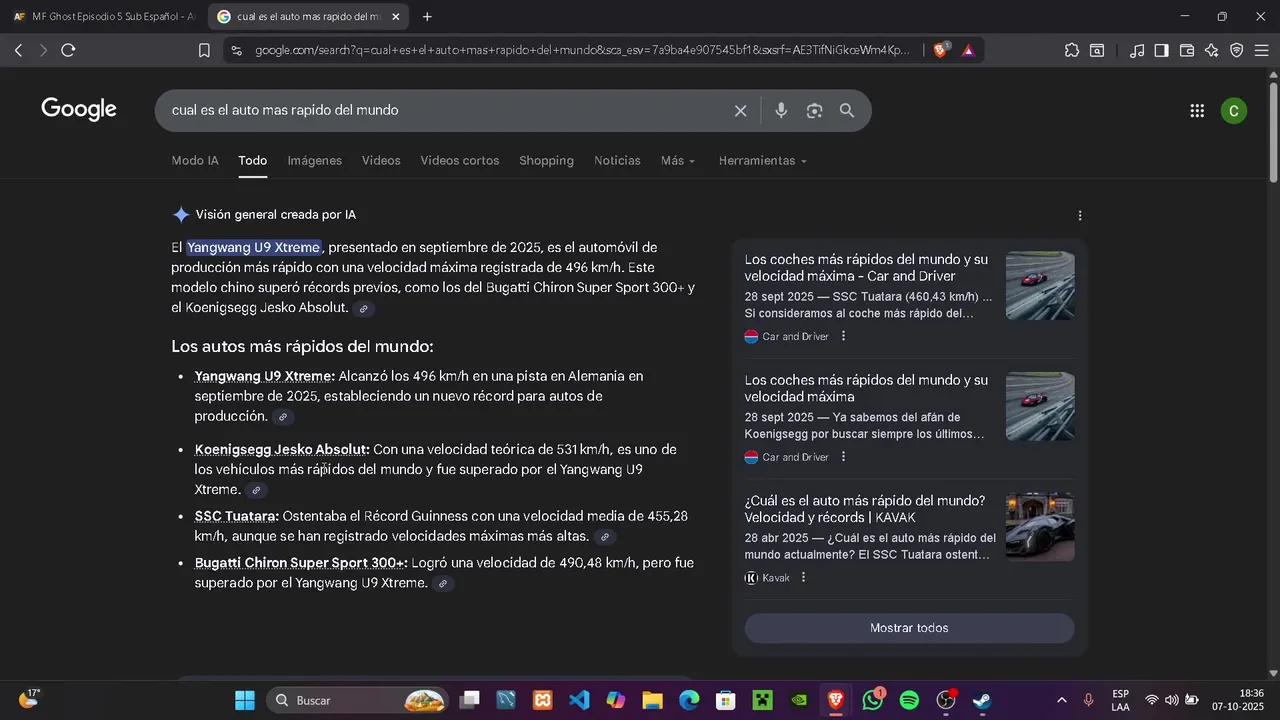1280x720 pixels.
Task: Open WhatsApp from the taskbar
Action: coord(873,700)
